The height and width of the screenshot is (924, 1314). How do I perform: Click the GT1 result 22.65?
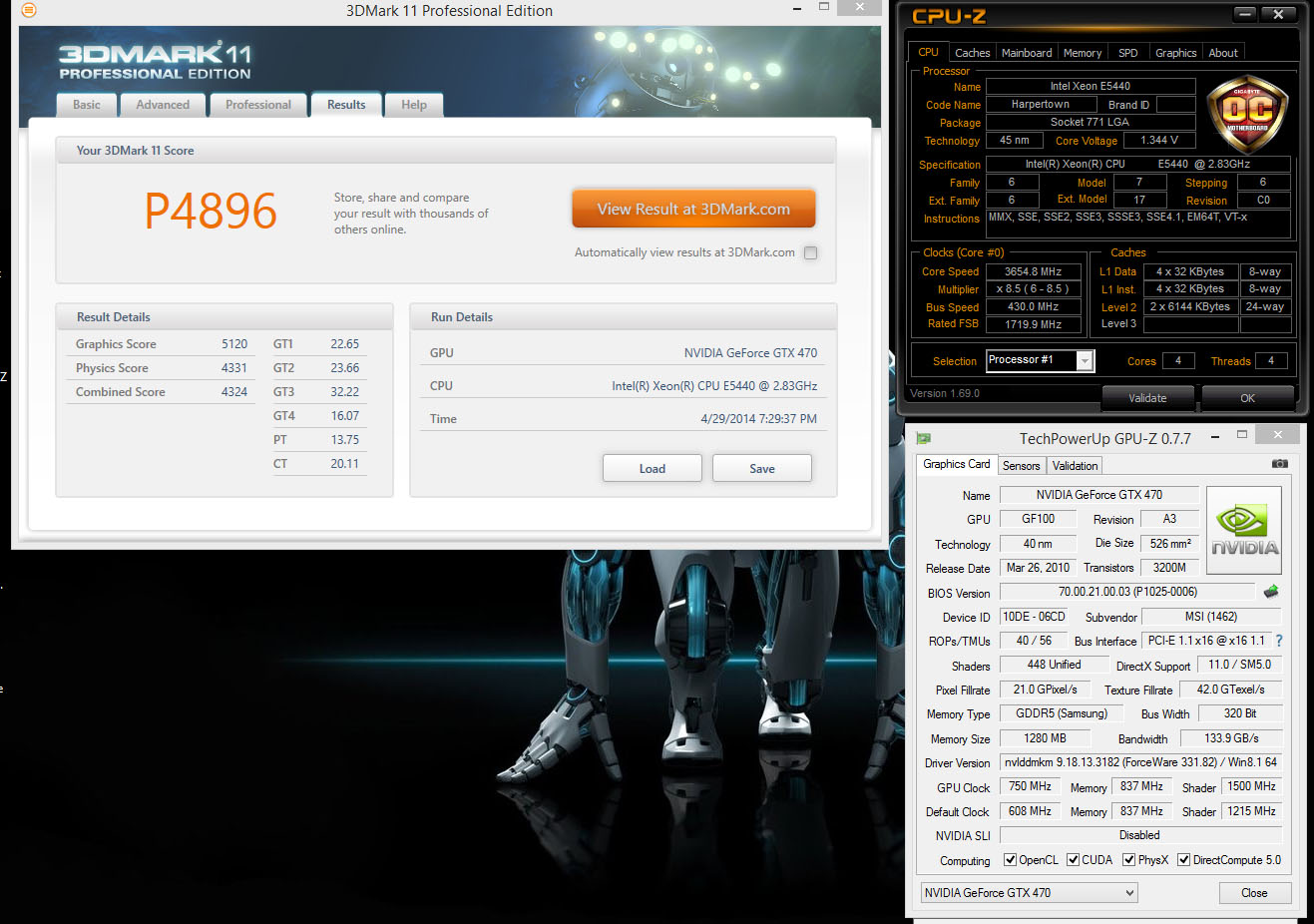[345, 344]
